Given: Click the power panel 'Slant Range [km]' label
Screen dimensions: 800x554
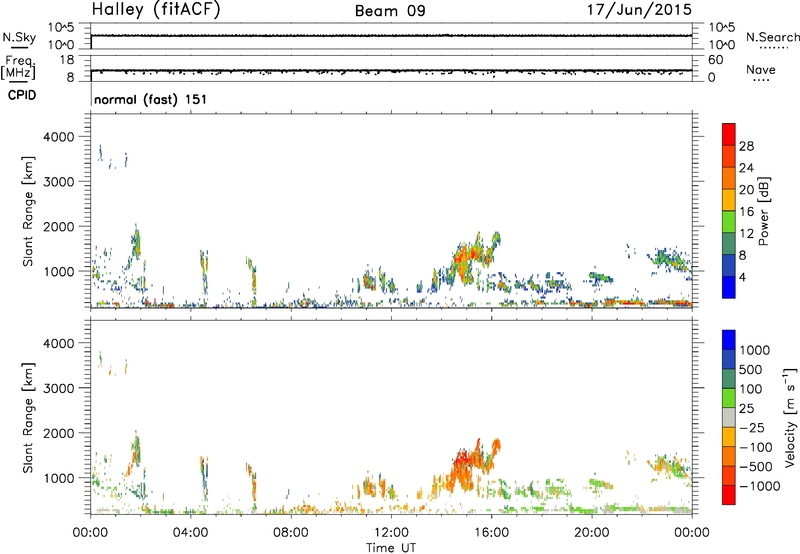Looking at the screenshot, I should coord(28,211).
